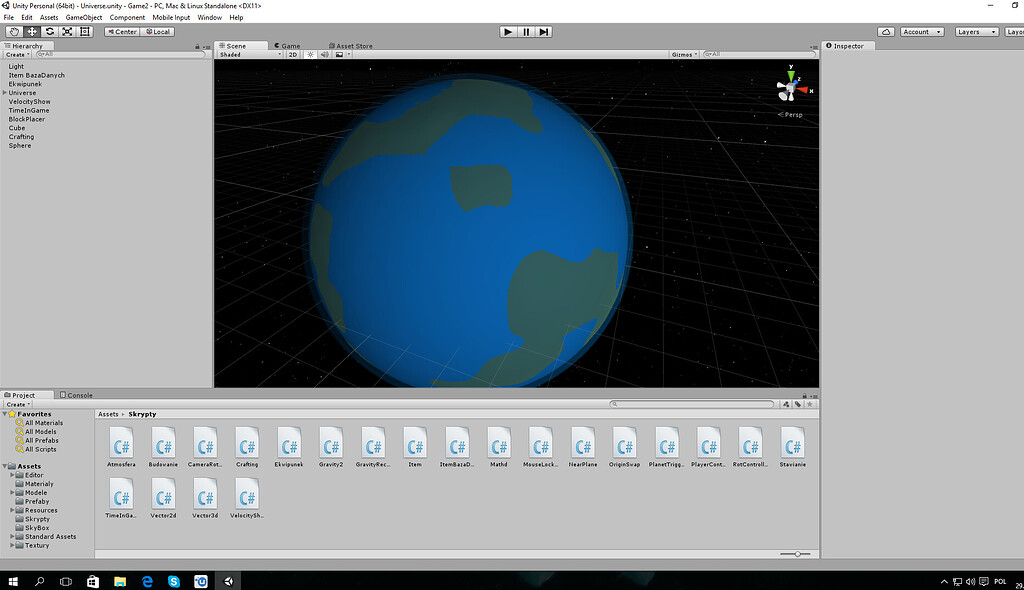The height and width of the screenshot is (590, 1024).
Task: Select the Rotate tool
Action: 49,31
